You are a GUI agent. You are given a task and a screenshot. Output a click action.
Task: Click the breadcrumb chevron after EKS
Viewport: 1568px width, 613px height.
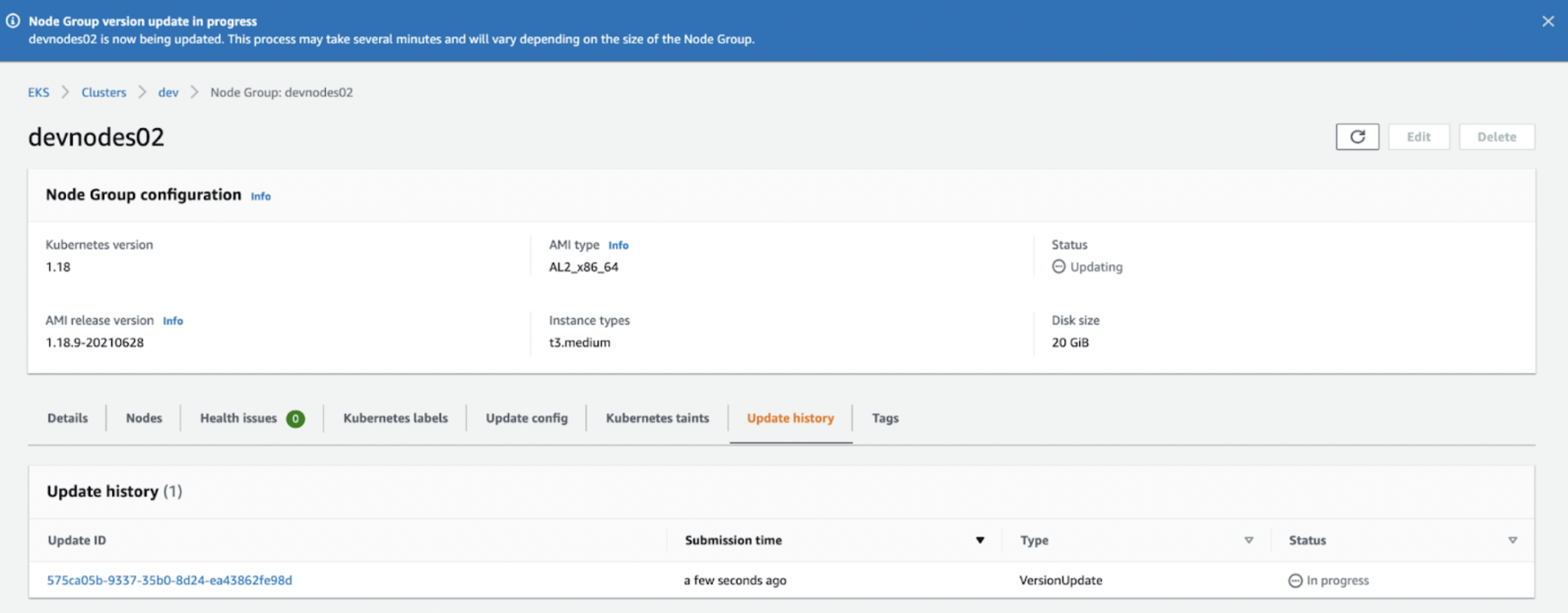pyautogui.click(x=65, y=92)
